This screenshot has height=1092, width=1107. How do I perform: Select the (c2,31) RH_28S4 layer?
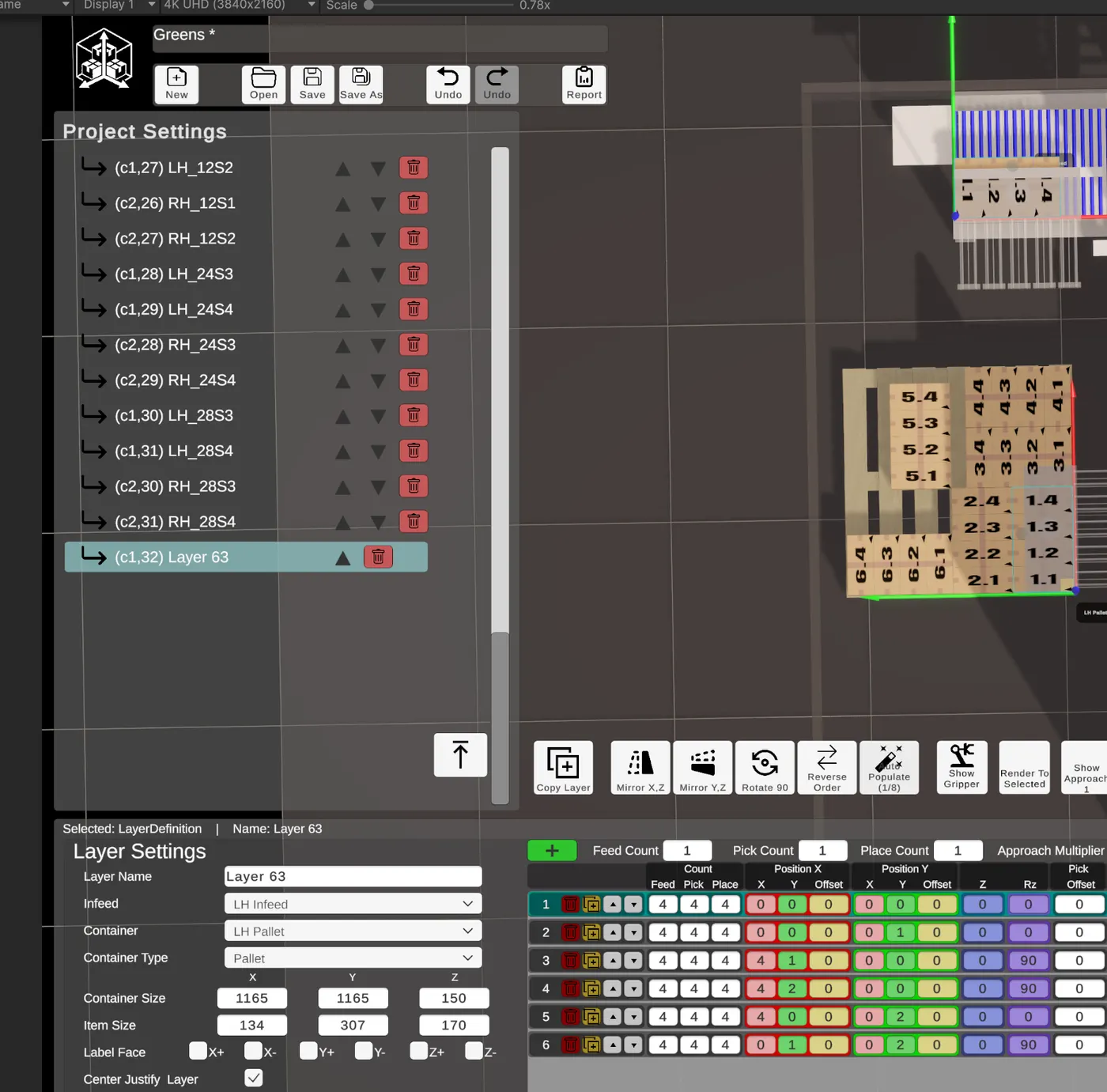tap(246, 522)
